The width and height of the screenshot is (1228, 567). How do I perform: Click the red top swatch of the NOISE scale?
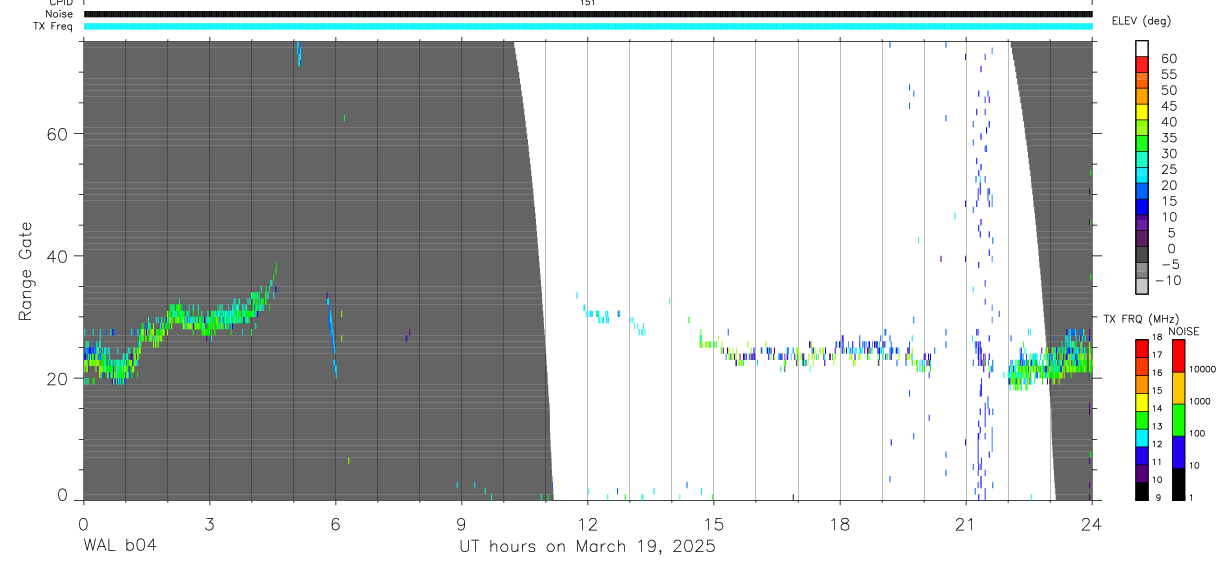tap(1179, 356)
